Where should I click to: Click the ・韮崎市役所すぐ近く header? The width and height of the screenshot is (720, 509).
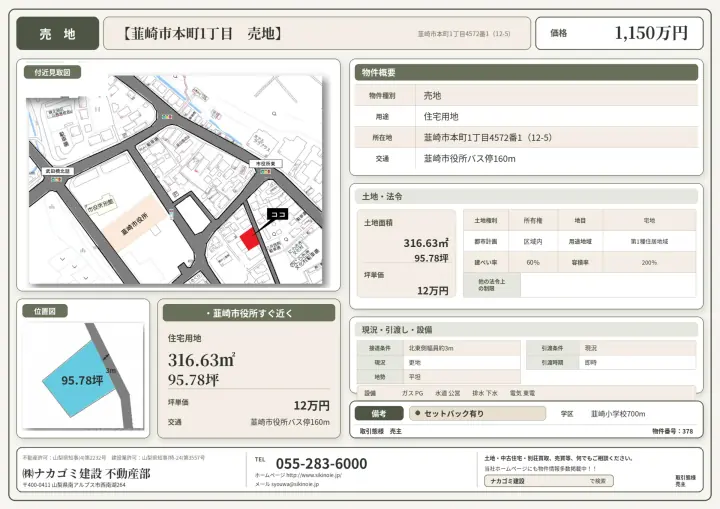[249, 313]
